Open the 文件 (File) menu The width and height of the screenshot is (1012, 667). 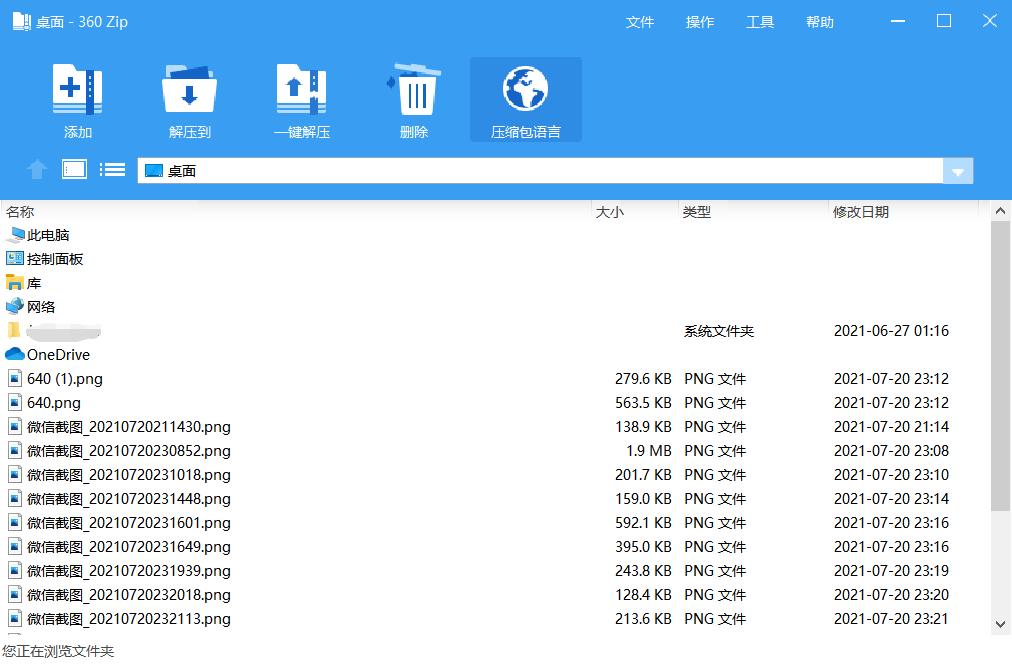pyautogui.click(x=640, y=21)
